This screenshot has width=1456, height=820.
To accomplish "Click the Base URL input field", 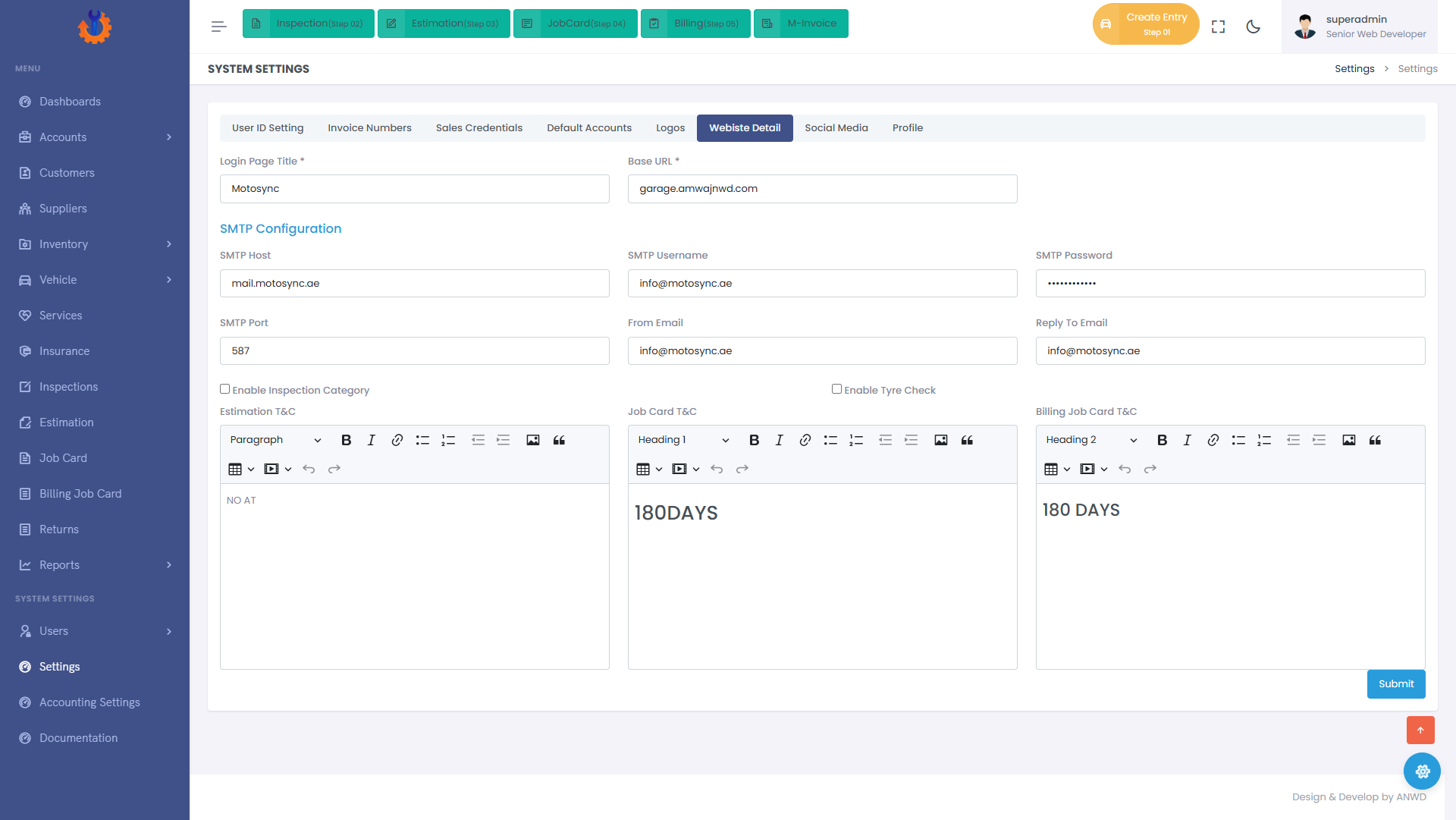I will tap(823, 189).
